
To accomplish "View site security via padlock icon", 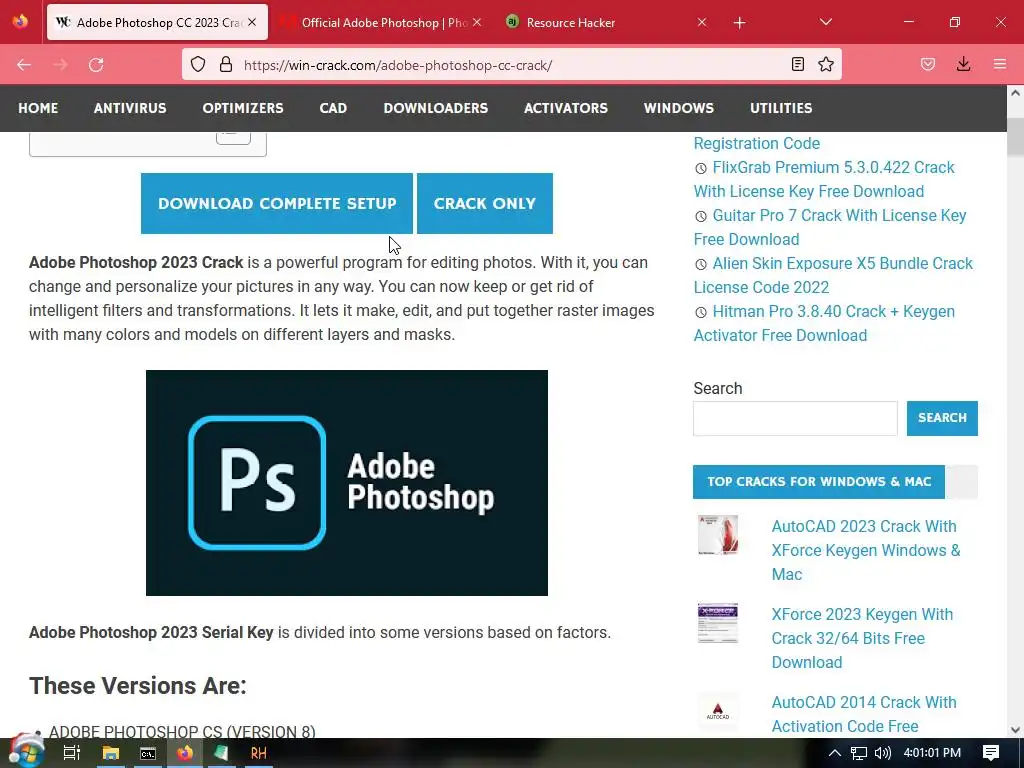I will click(226, 65).
